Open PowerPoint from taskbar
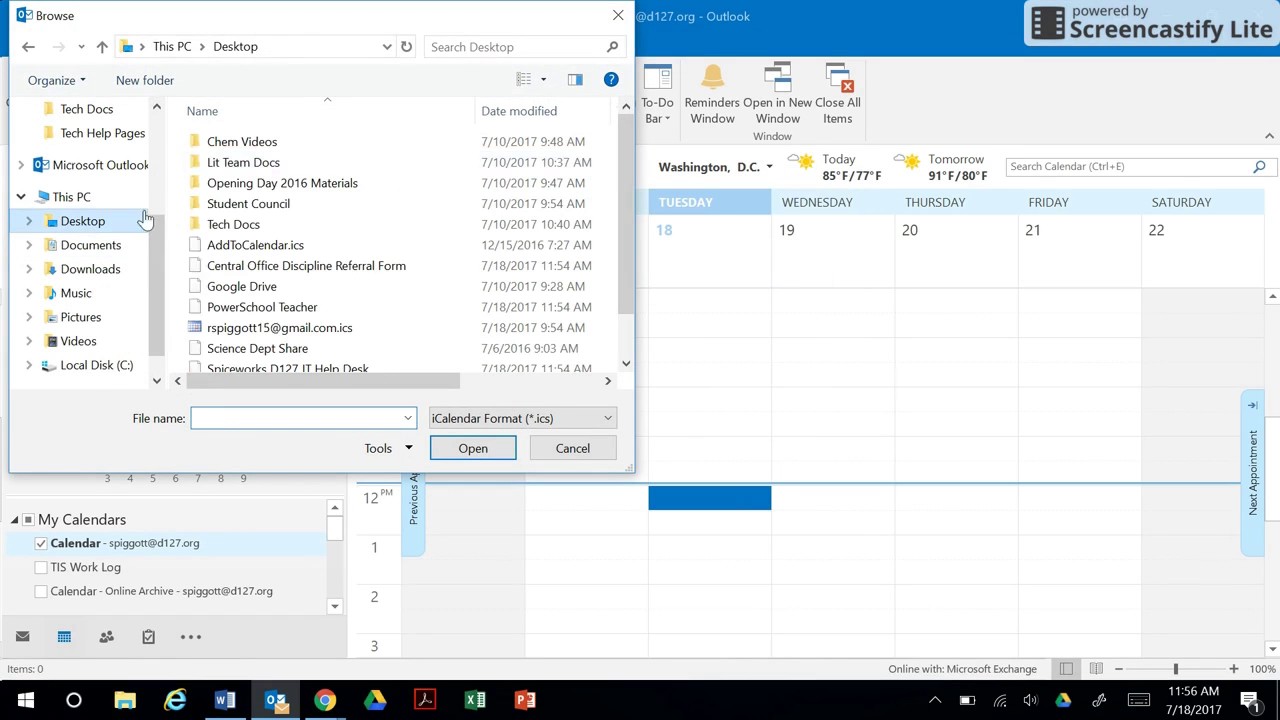Screen dimensions: 1280x720 click(x=525, y=700)
